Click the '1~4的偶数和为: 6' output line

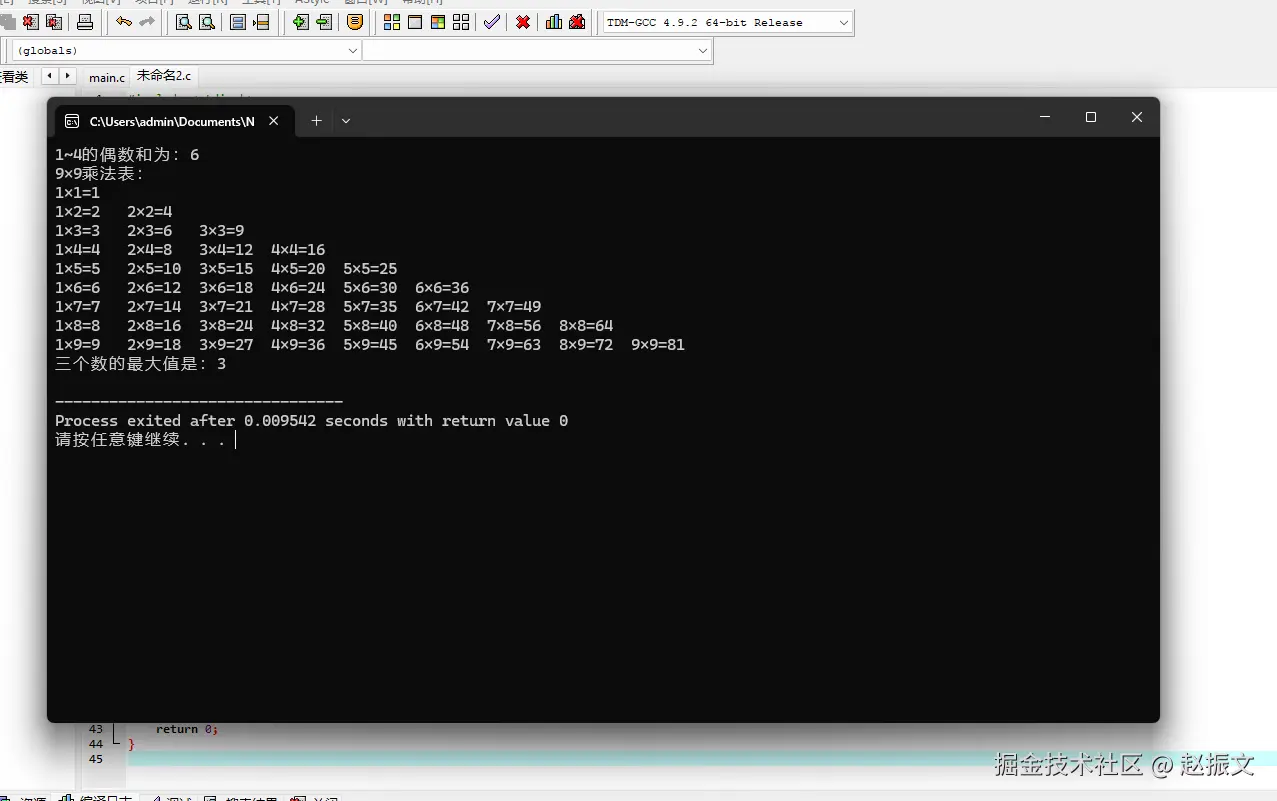pos(127,155)
